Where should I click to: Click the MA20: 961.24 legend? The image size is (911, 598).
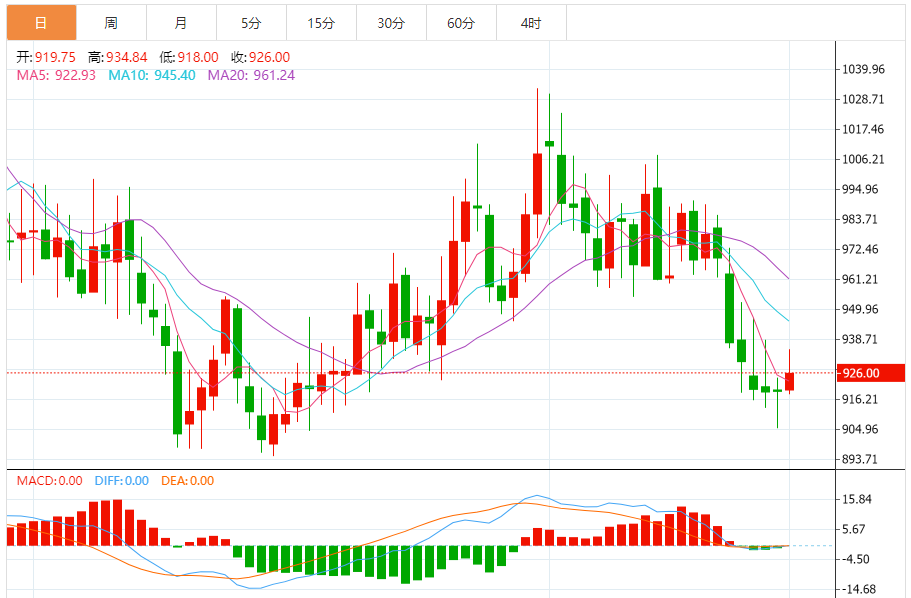252,76
